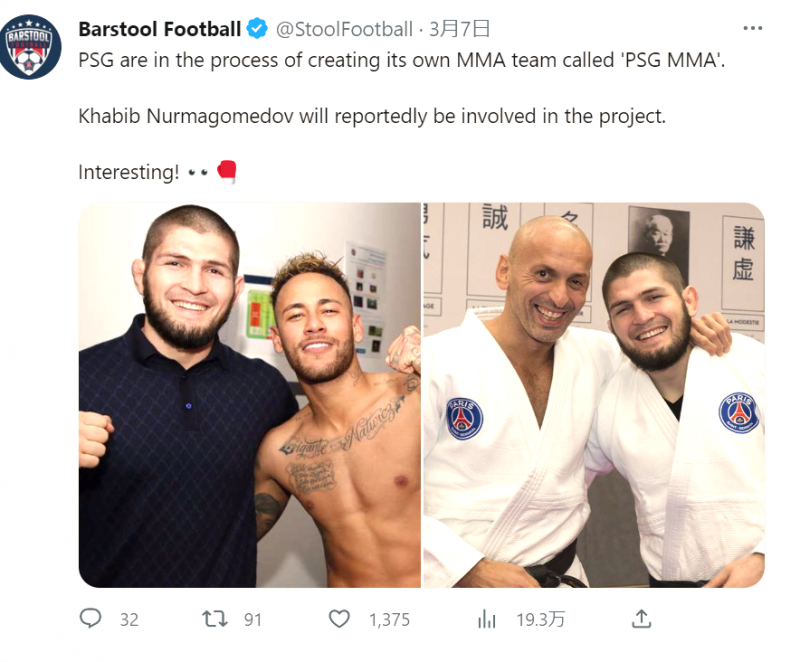Click the @StoolFootball handle

point(343,29)
